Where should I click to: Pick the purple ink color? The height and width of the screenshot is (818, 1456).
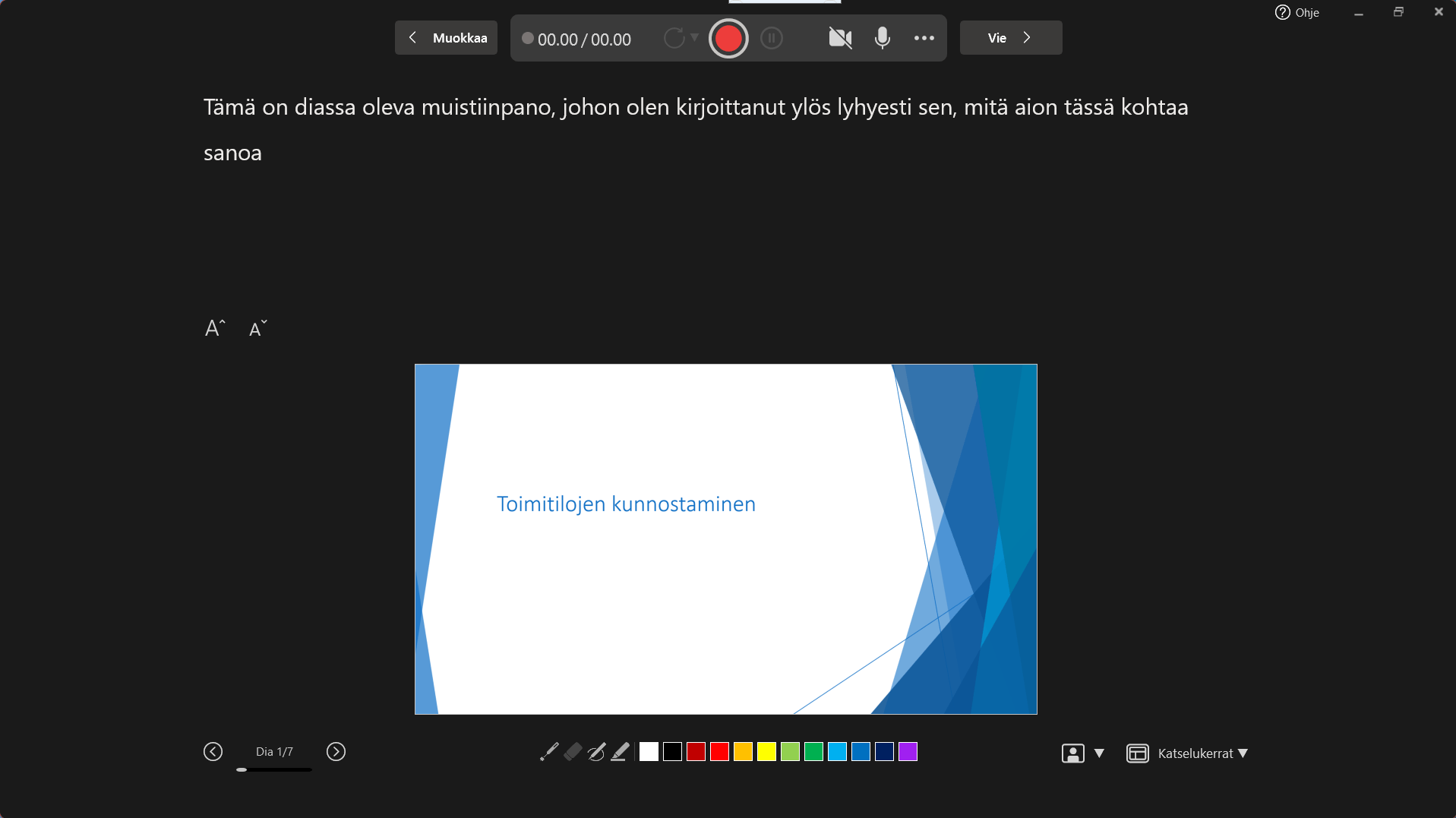pos(908,752)
